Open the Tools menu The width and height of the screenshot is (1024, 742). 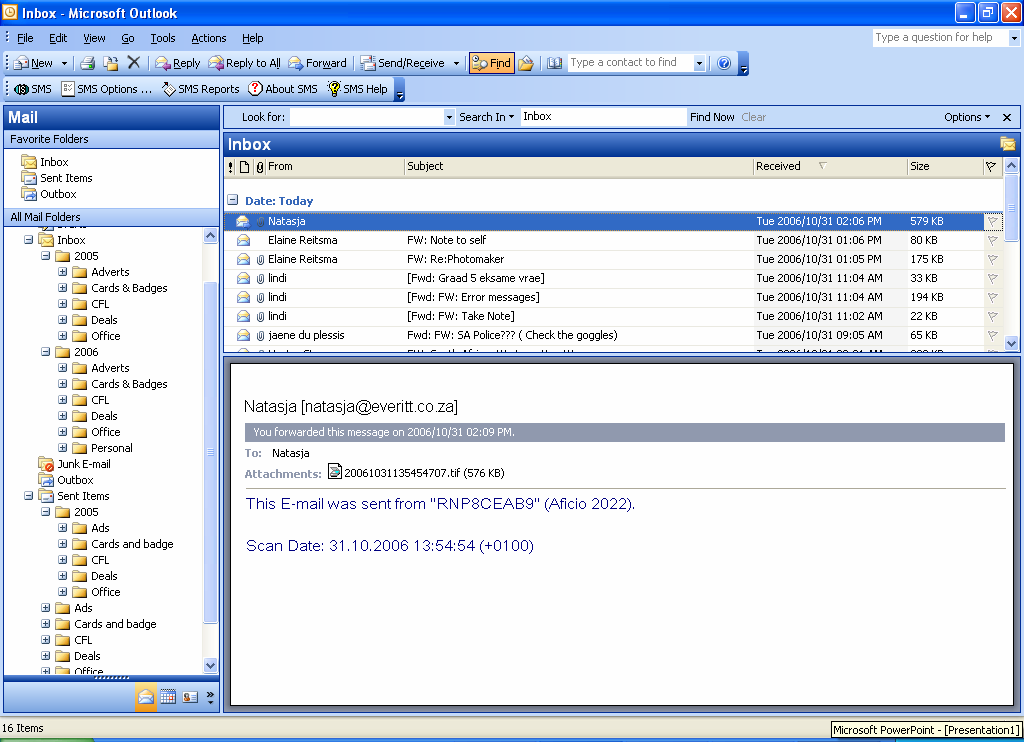162,38
